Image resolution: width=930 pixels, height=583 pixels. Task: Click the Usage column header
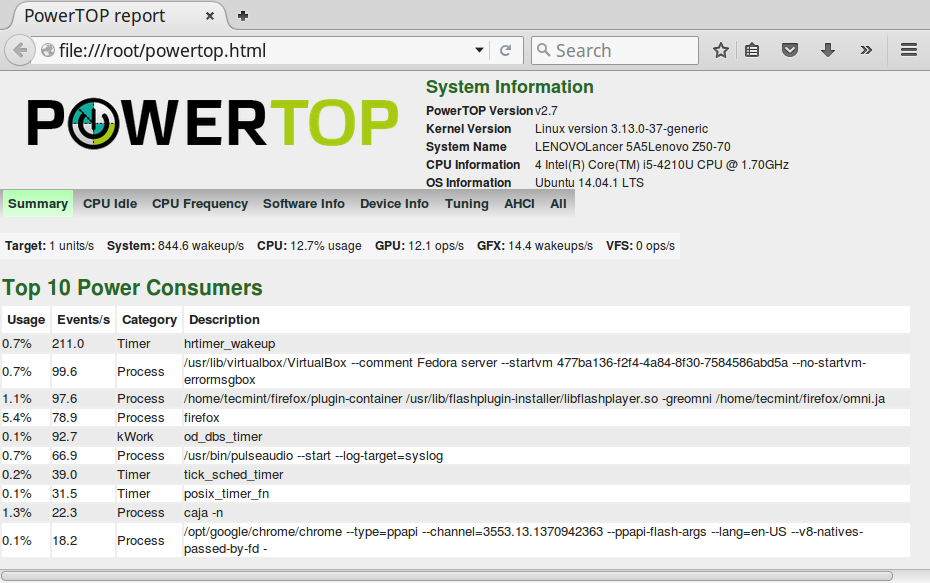click(x=26, y=320)
